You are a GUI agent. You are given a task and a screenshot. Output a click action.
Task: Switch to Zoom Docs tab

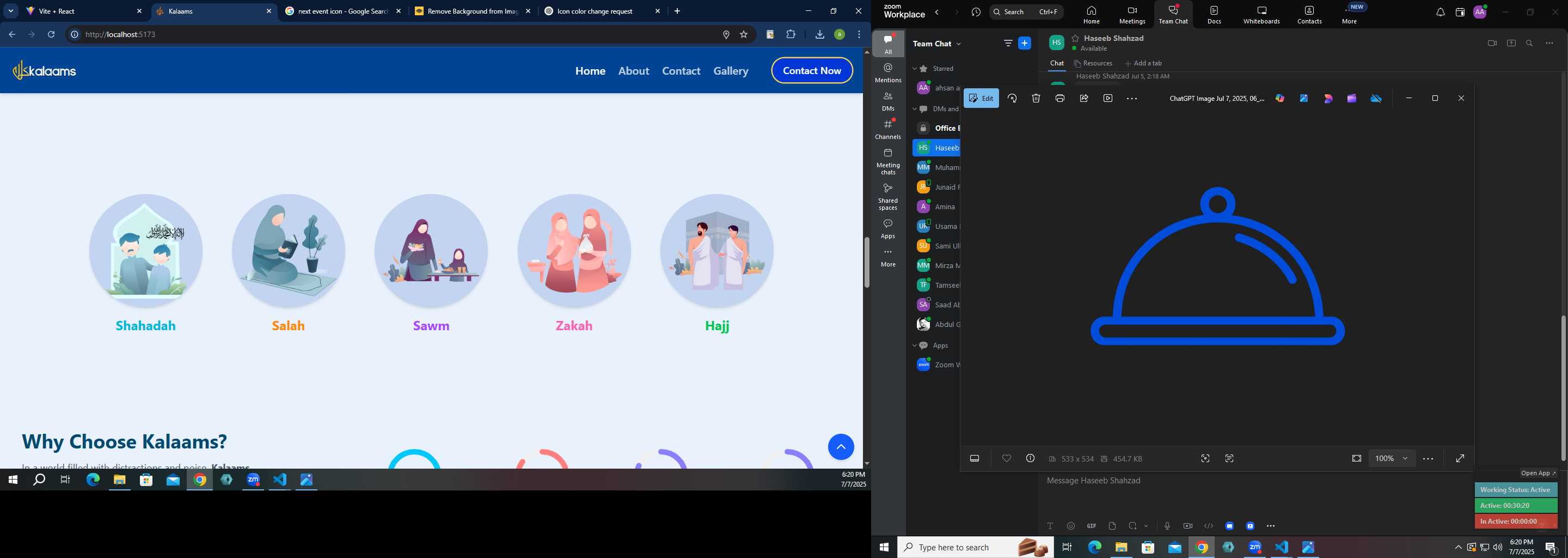pos(1214,15)
